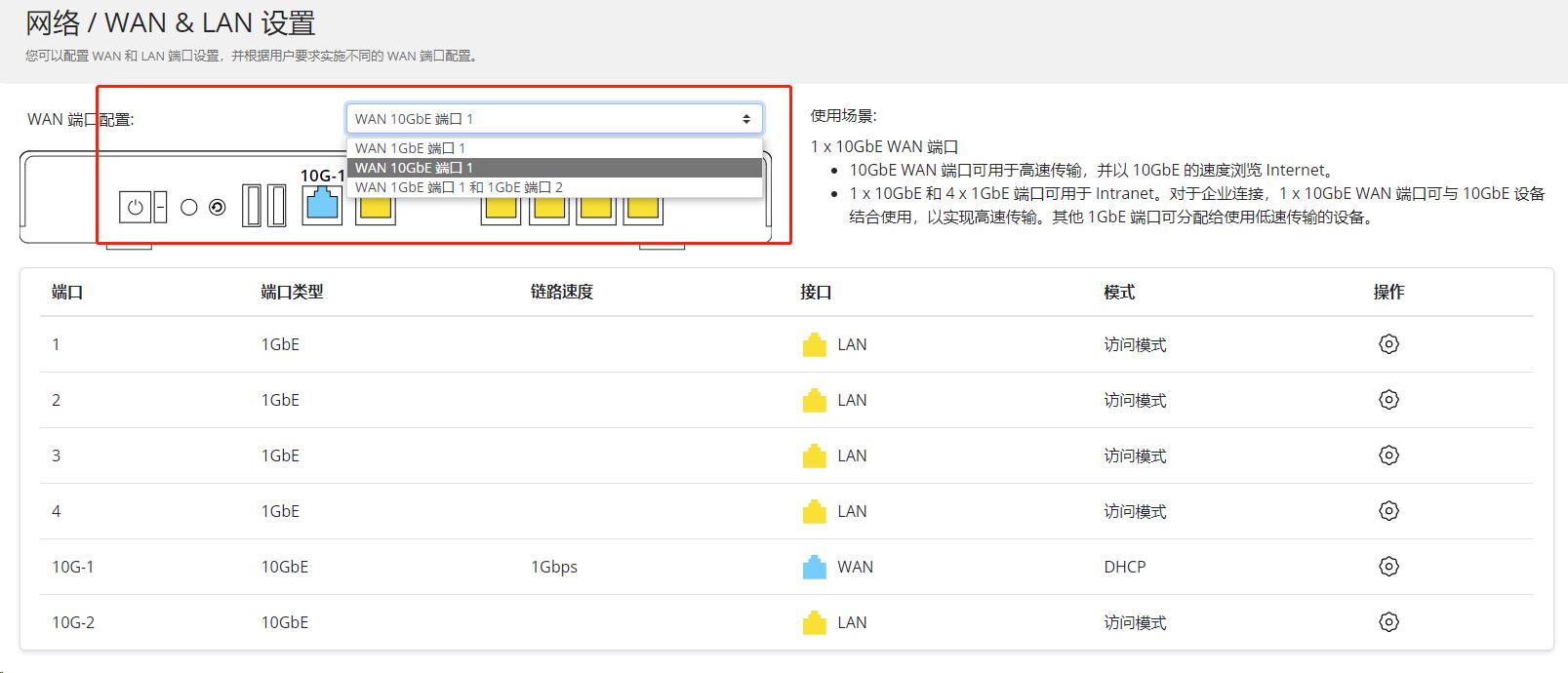Image resolution: width=1568 pixels, height=673 pixels.
Task: Click gear icon for port 10G-2
Action: pos(1388,622)
